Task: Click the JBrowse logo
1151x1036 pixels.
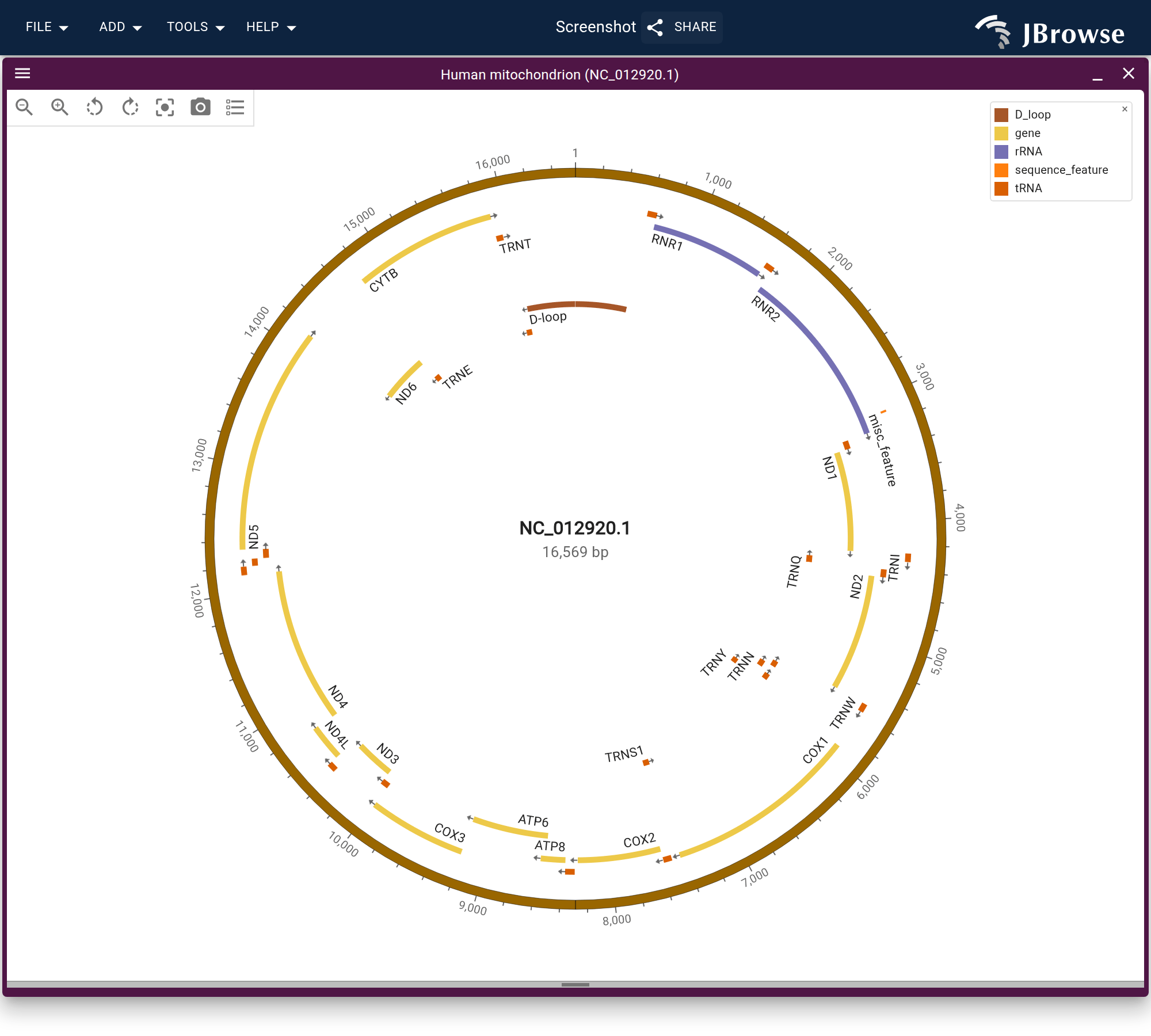Action: pyautogui.click(x=1049, y=32)
